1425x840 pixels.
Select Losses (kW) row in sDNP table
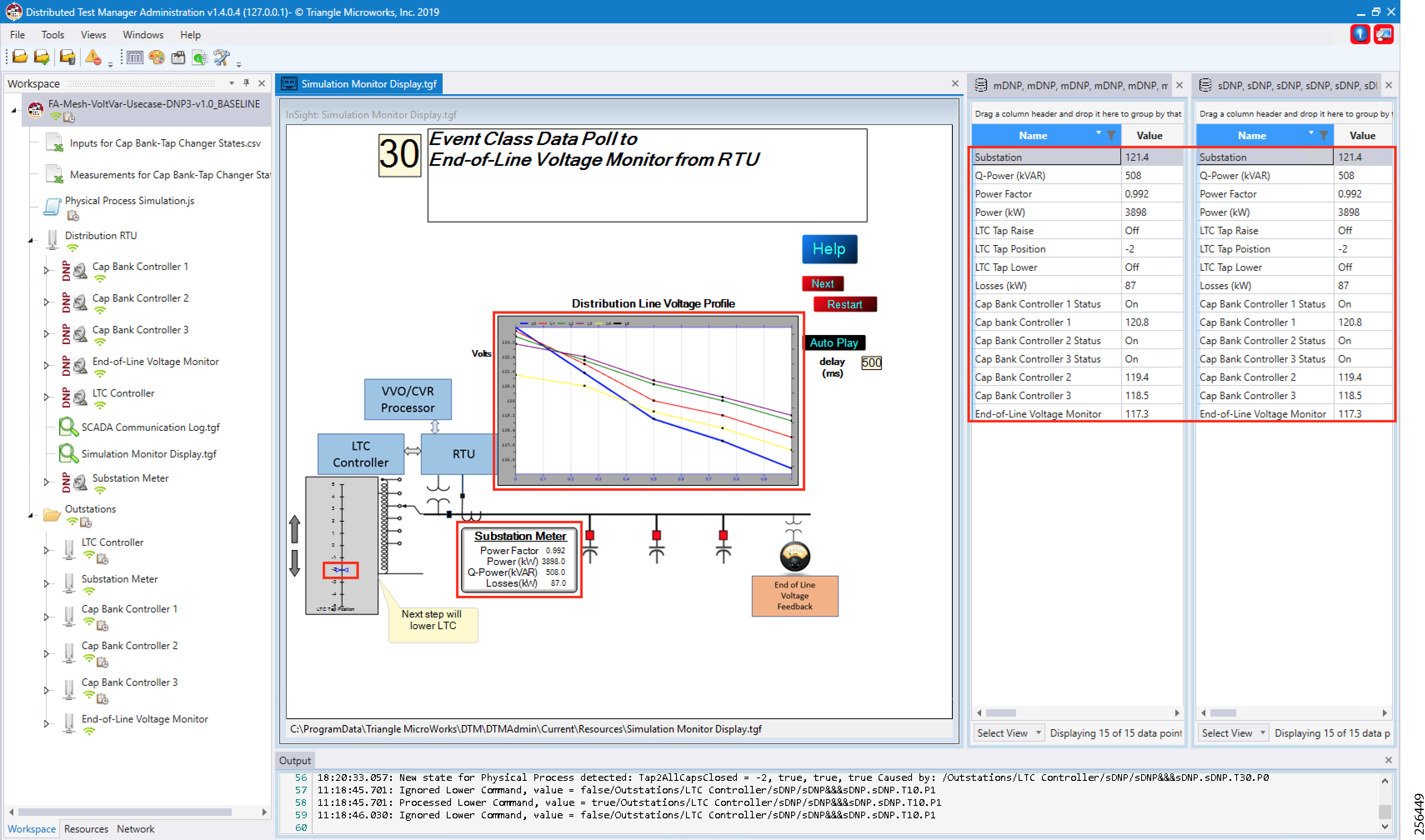1294,286
